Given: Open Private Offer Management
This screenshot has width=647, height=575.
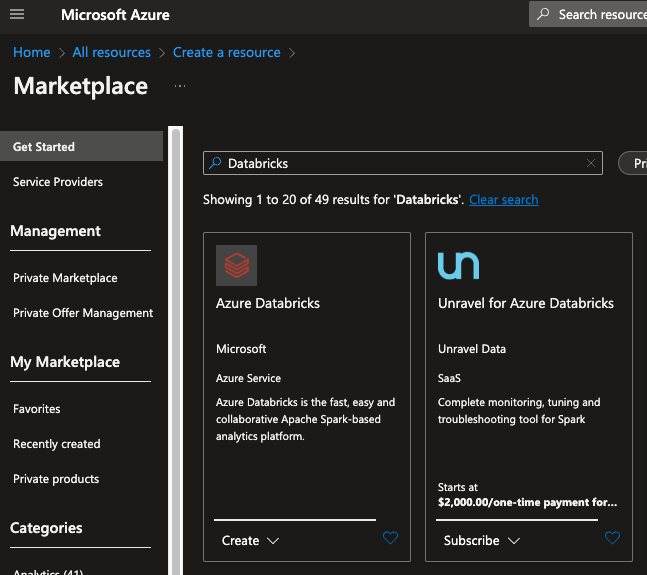Looking at the screenshot, I should 83,313.
